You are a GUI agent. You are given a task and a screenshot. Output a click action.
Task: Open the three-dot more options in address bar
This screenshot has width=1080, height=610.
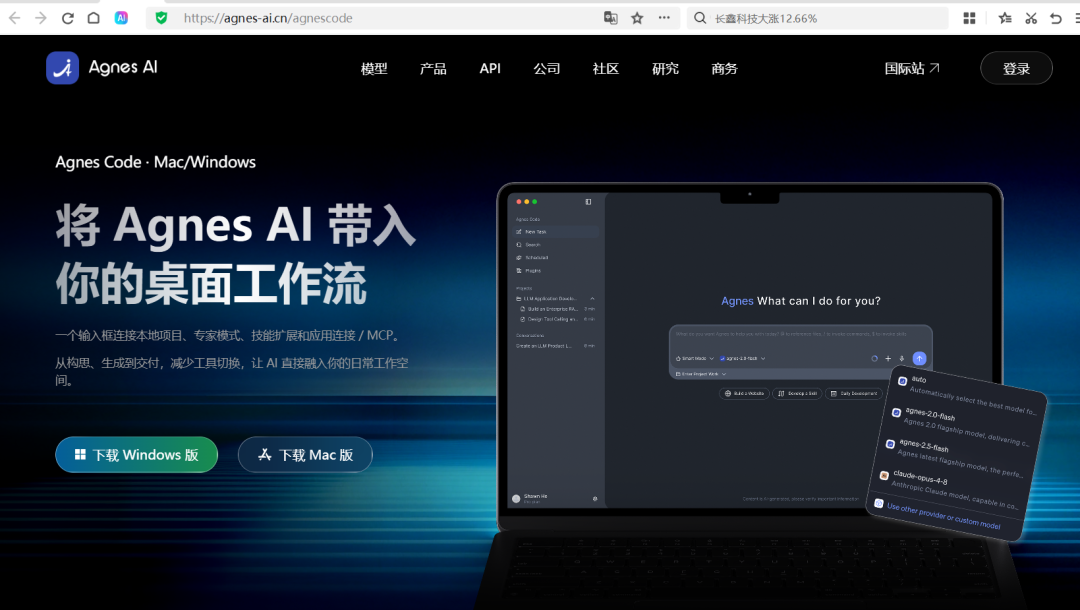tap(664, 18)
